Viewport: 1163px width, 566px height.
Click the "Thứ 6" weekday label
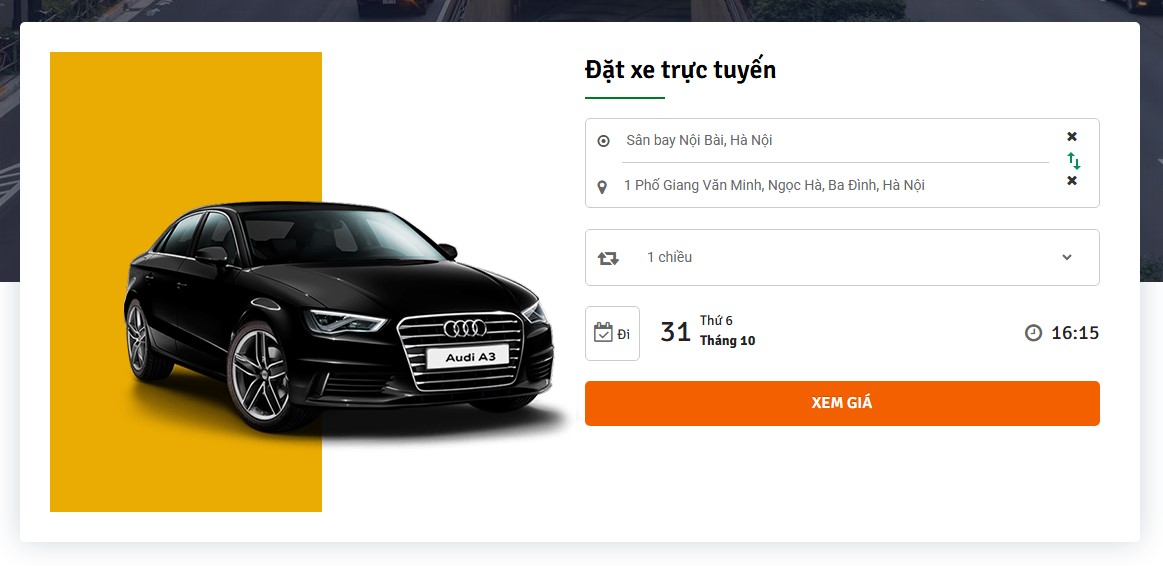click(716, 321)
